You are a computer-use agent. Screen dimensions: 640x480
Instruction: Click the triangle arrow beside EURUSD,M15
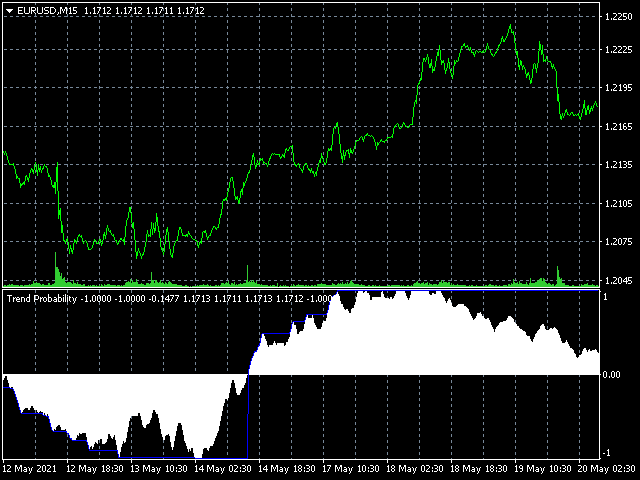tap(9, 10)
